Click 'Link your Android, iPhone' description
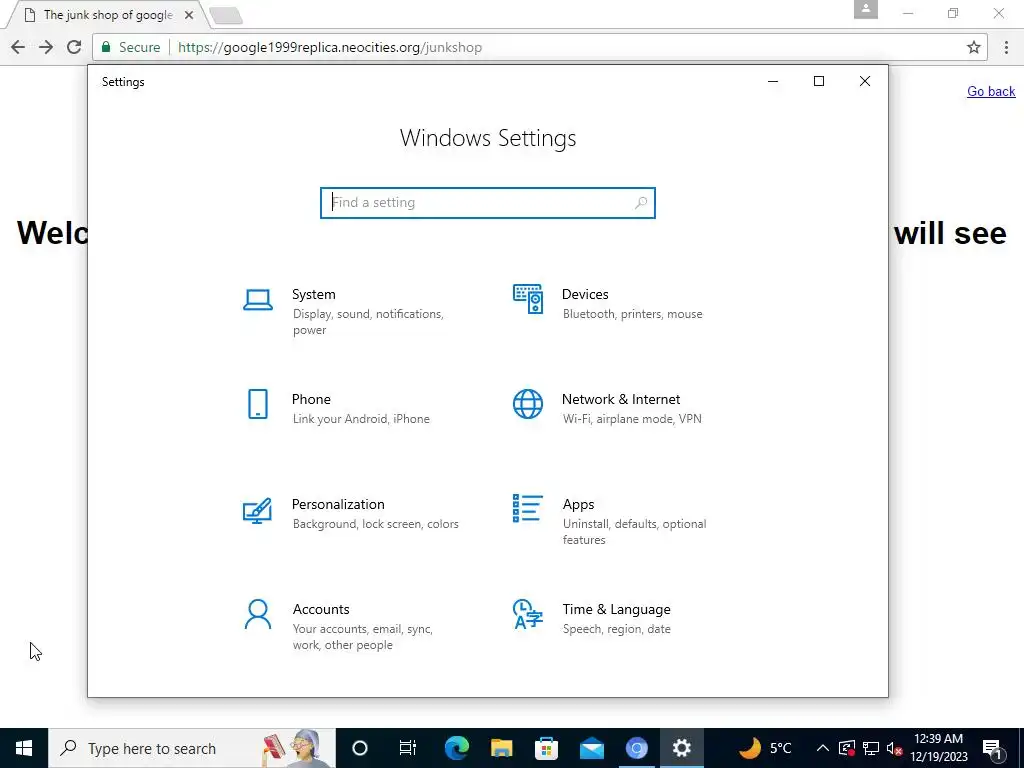This screenshot has height=768, width=1024. [x=361, y=419]
